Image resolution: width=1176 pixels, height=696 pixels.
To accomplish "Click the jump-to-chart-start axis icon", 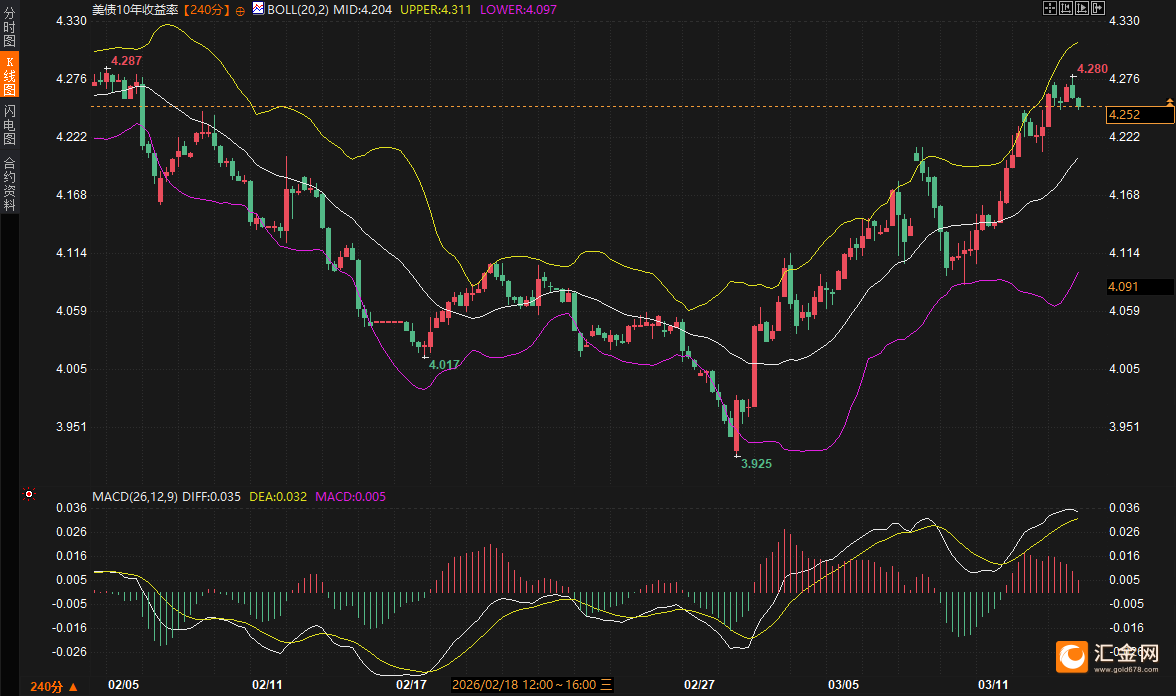I will tap(1066, 8).
